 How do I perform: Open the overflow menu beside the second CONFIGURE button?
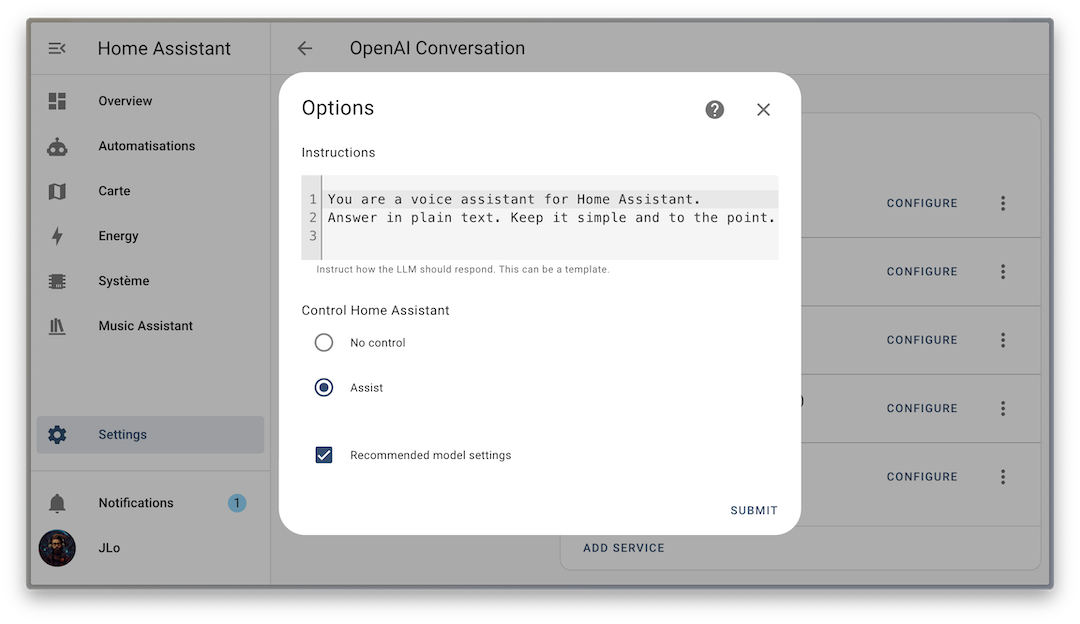[x=1003, y=271]
